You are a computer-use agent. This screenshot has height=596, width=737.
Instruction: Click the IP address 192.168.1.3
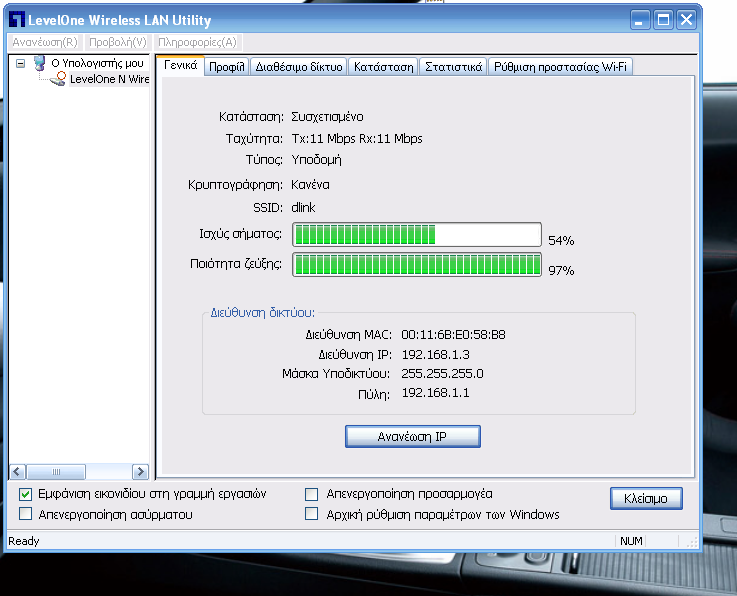click(435, 354)
